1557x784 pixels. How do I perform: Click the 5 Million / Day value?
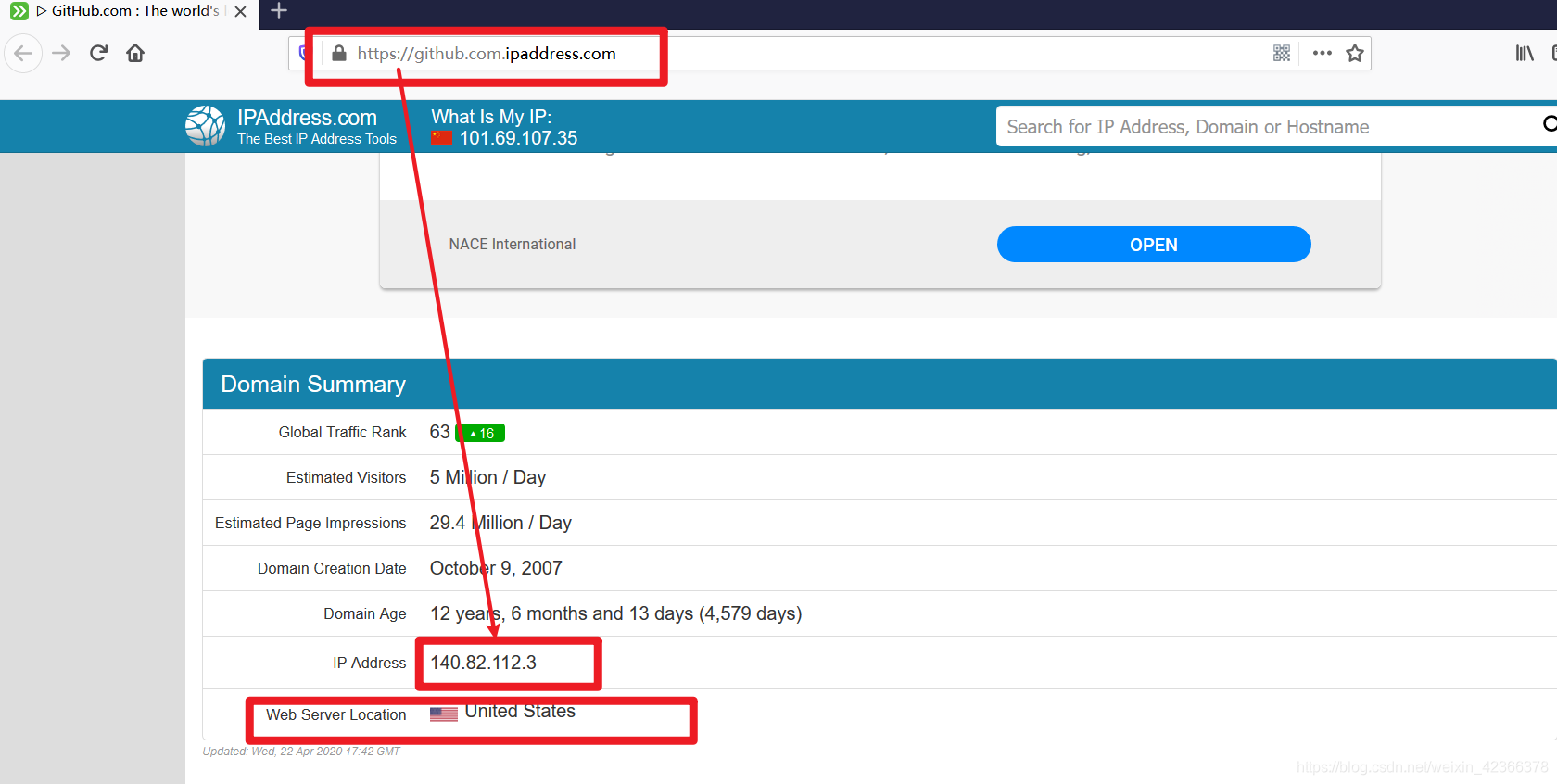click(487, 477)
